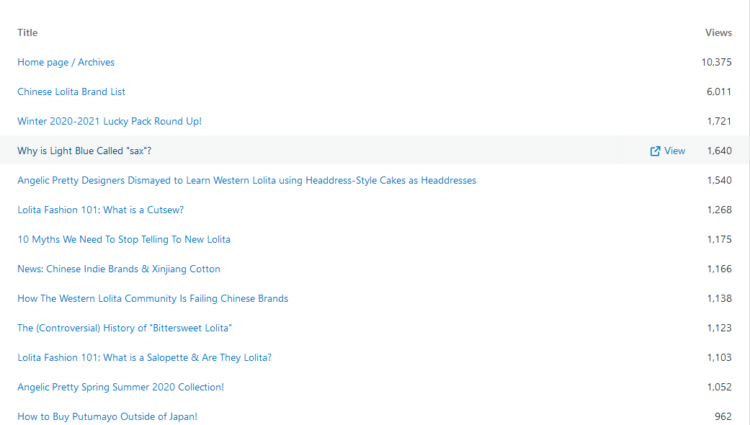Select "10 Myths We Need To Stop Telling" post

(x=124, y=240)
